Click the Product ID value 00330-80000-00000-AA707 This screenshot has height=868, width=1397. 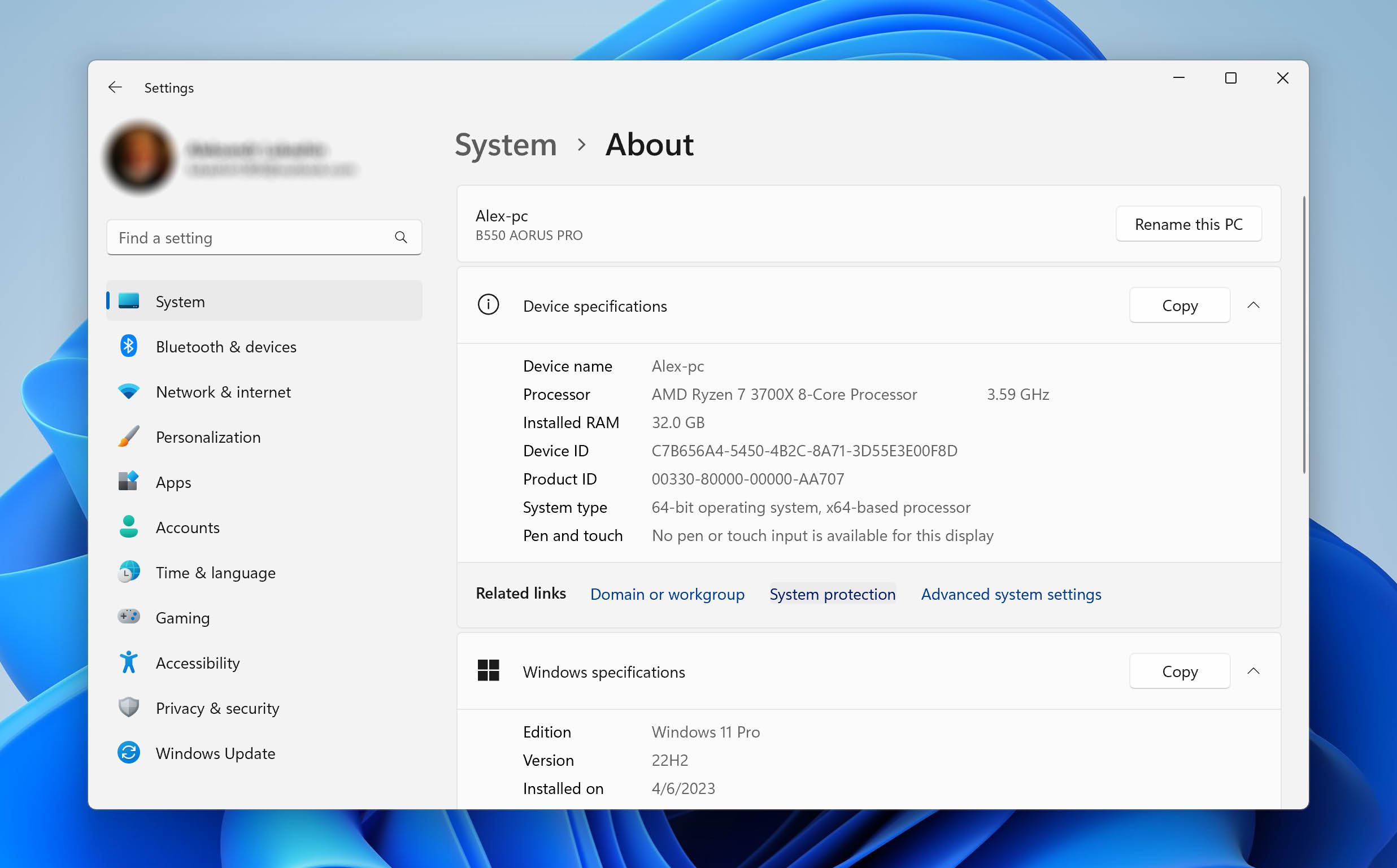[x=747, y=479]
